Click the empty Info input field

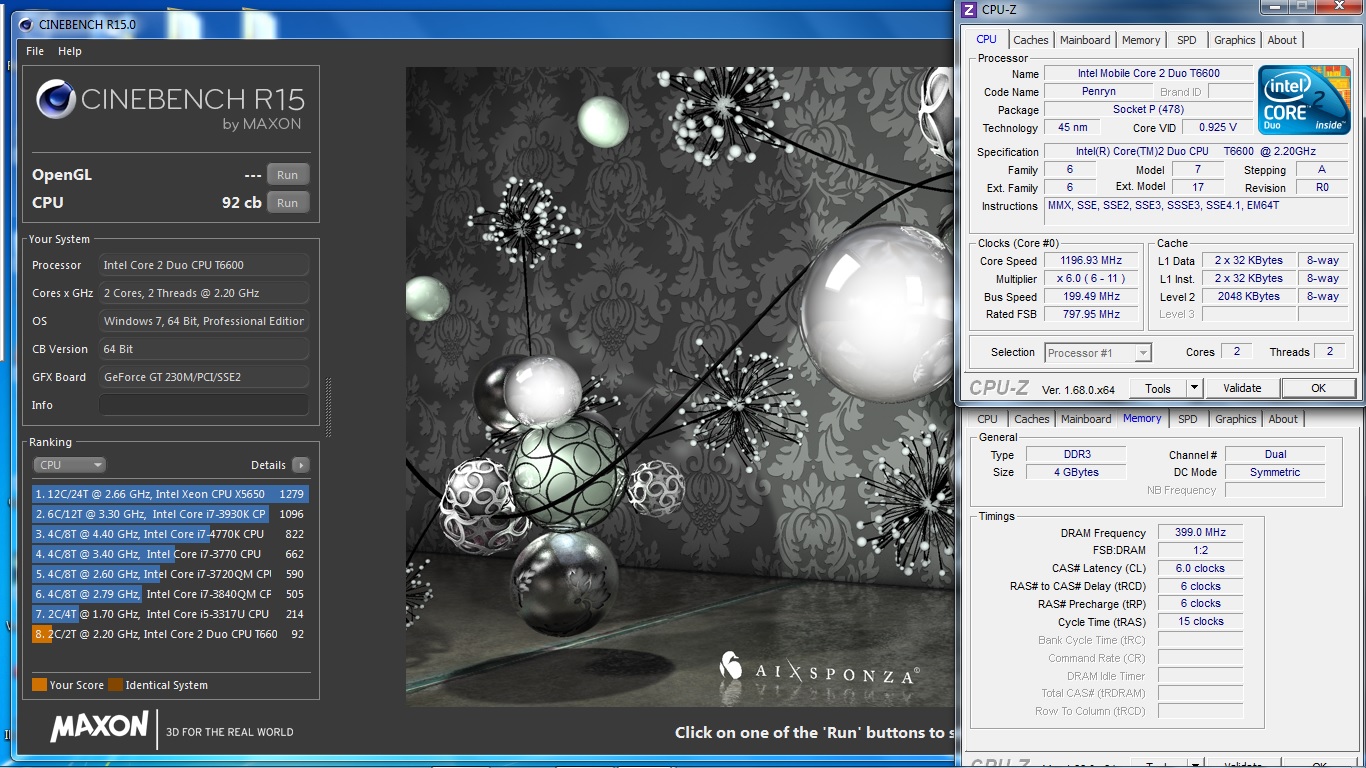click(x=204, y=405)
